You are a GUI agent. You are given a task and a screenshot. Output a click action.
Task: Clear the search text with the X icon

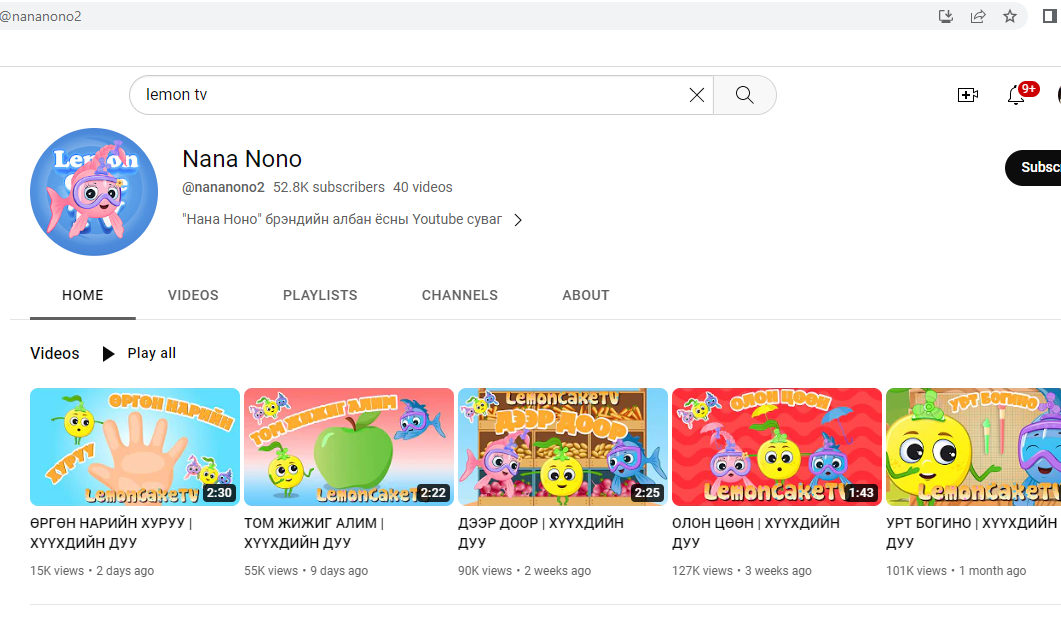(696, 95)
